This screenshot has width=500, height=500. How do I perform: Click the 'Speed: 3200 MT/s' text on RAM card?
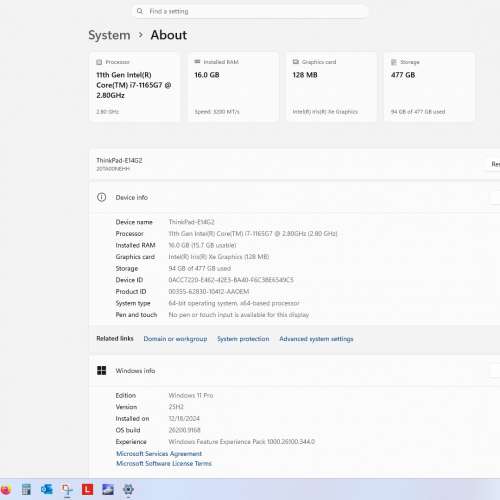[217, 112]
